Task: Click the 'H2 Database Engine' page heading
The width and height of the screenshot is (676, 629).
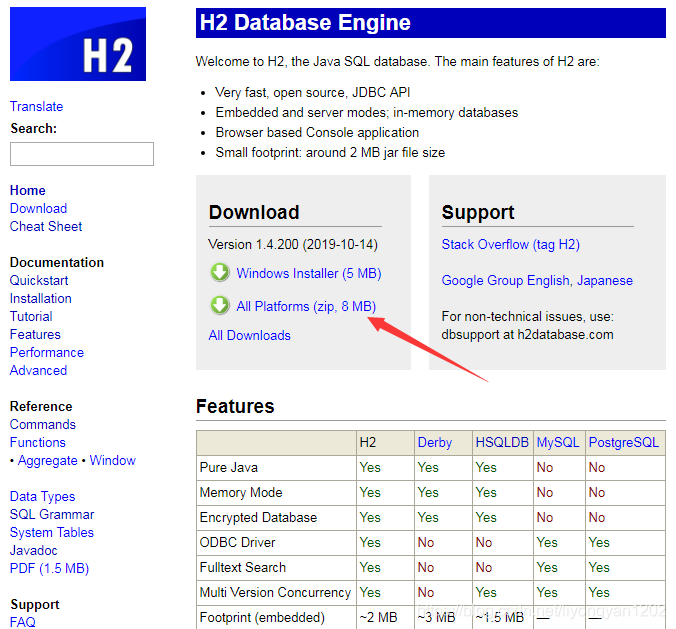Action: click(x=305, y=22)
